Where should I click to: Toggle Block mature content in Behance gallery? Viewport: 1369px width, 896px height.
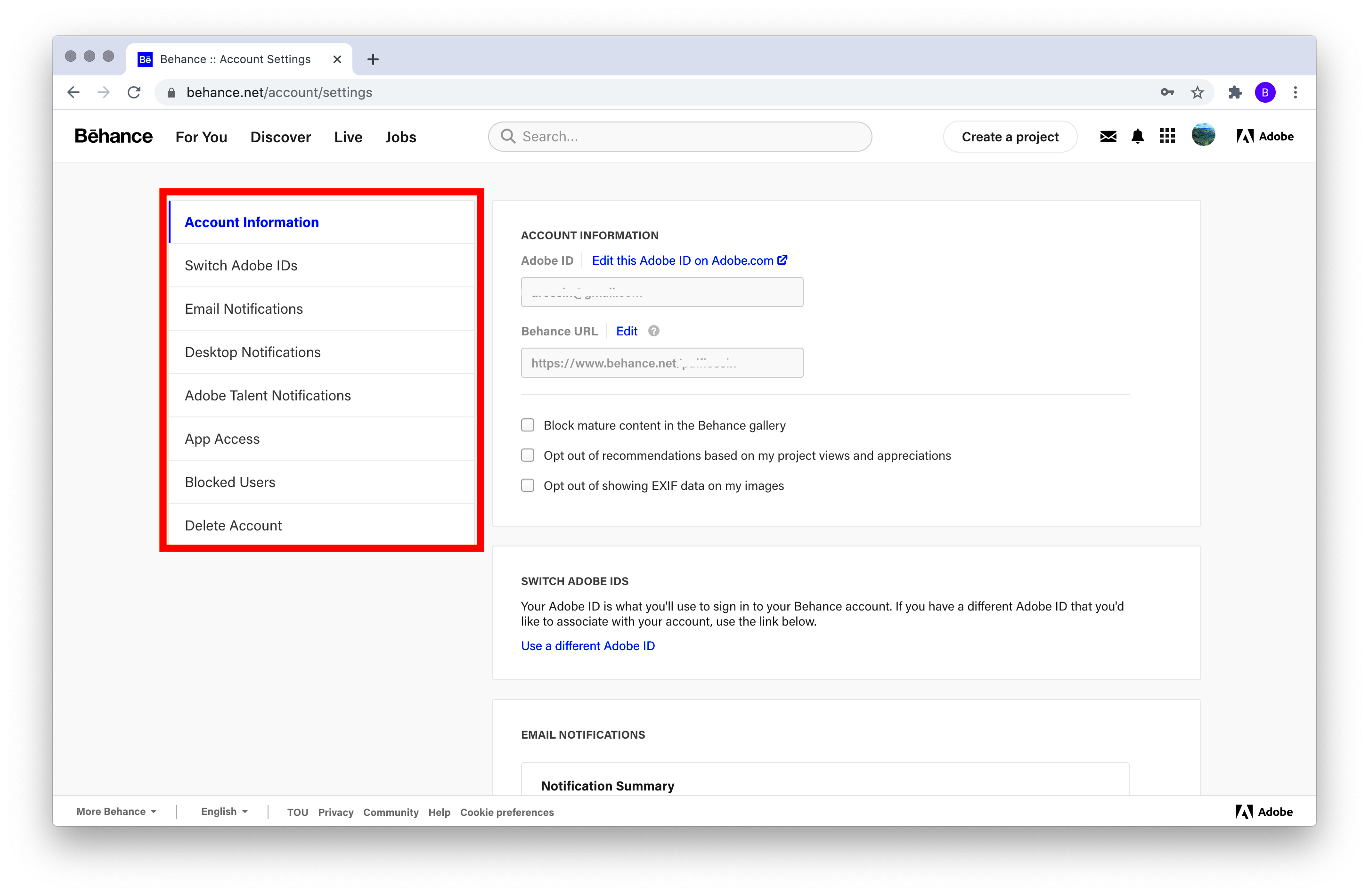pyautogui.click(x=527, y=425)
